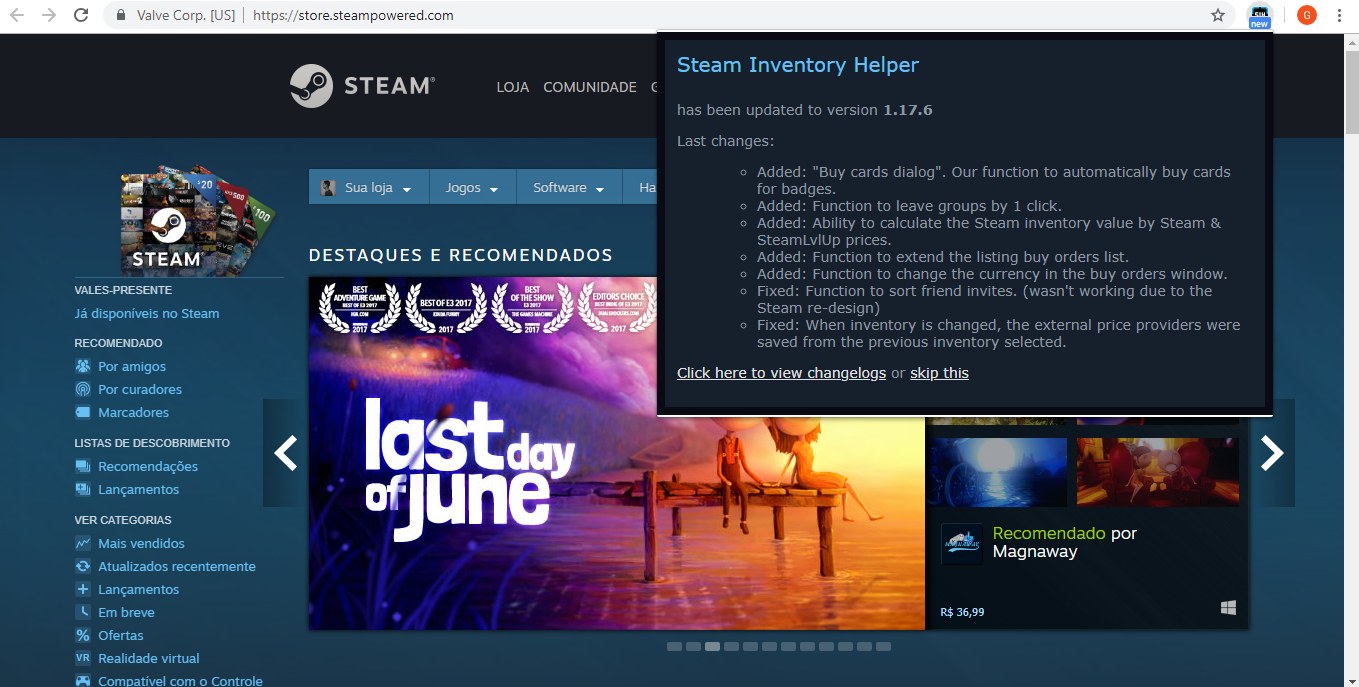Click the Realidade virtual VR icon
Screen dimensions: 1359x687
click(83, 658)
